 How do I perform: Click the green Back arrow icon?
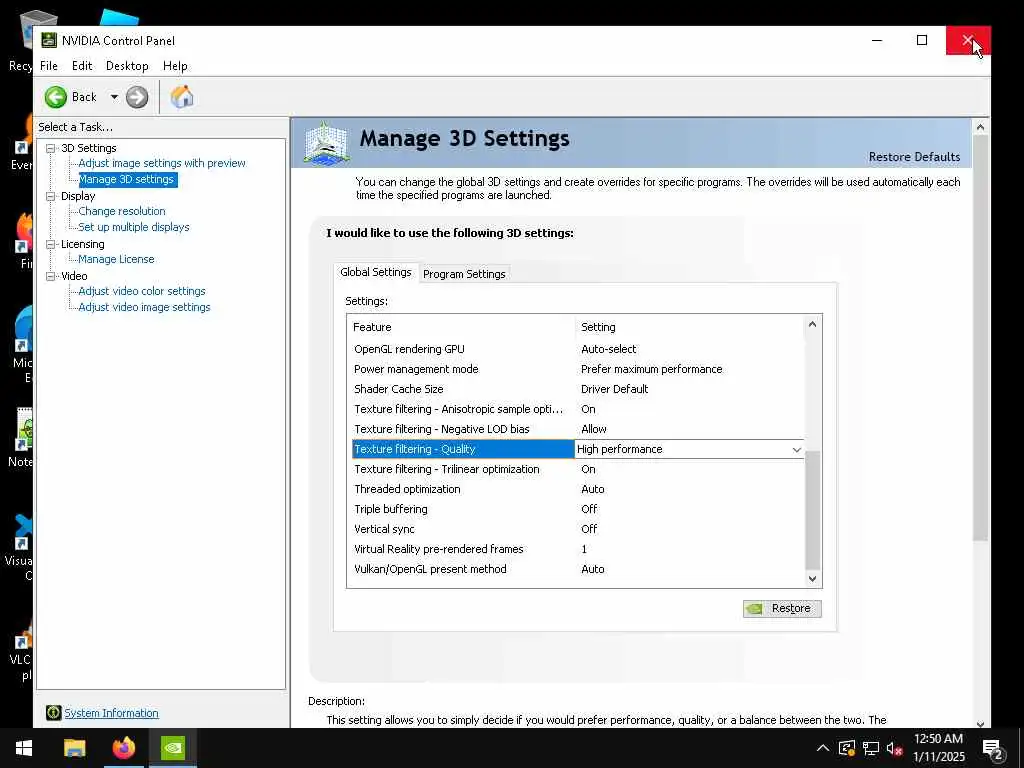[56, 97]
